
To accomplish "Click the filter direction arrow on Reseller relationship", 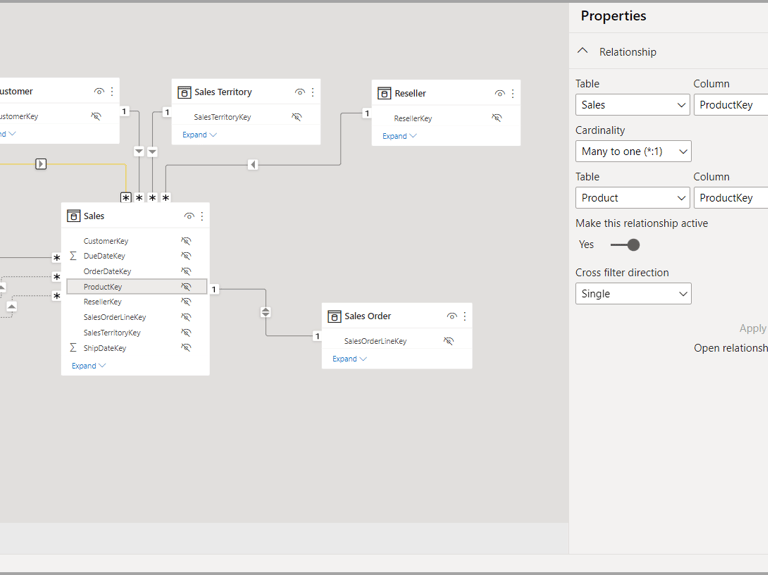I will pos(253,164).
